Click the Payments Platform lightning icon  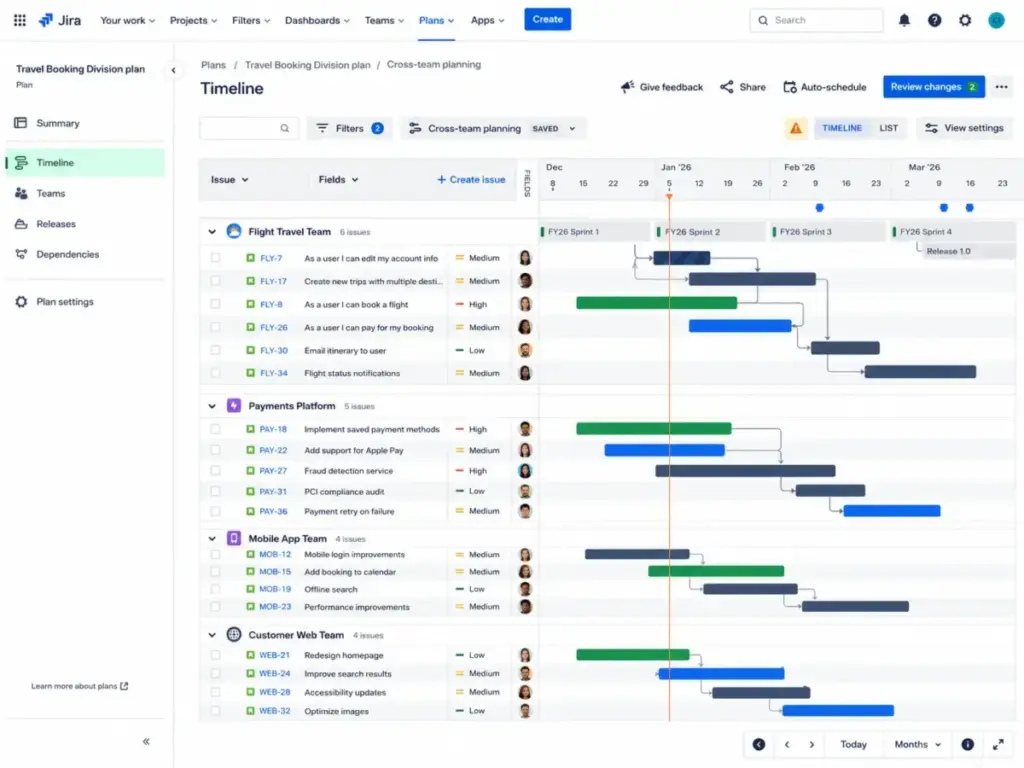tap(234, 406)
